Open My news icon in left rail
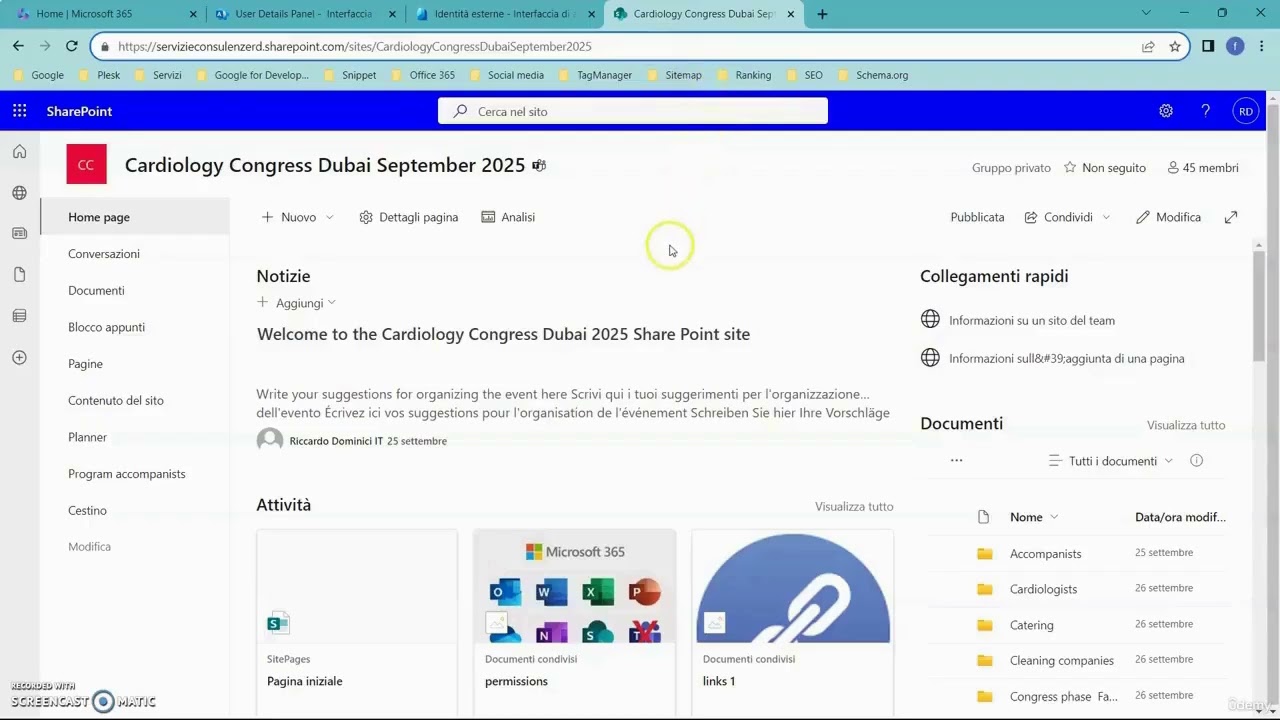The width and height of the screenshot is (1280, 720). (19, 233)
